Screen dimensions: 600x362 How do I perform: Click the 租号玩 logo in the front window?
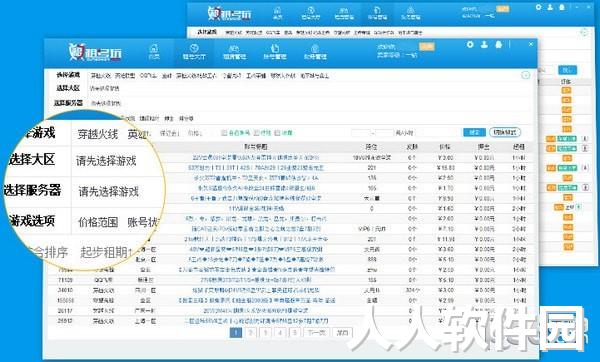(x=95, y=52)
